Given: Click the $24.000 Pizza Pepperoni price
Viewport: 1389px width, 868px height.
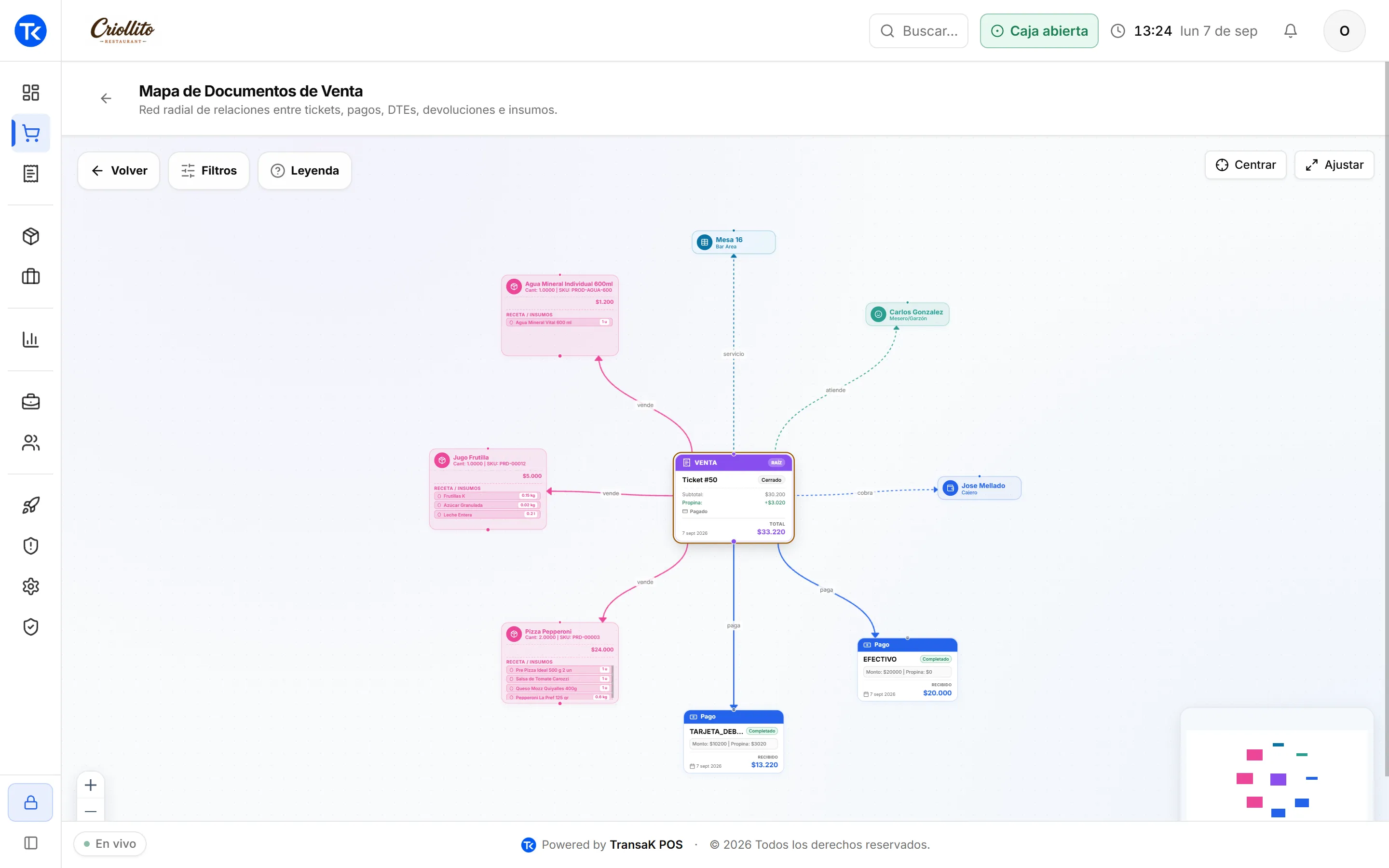Looking at the screenshot, I should [602, 650].
